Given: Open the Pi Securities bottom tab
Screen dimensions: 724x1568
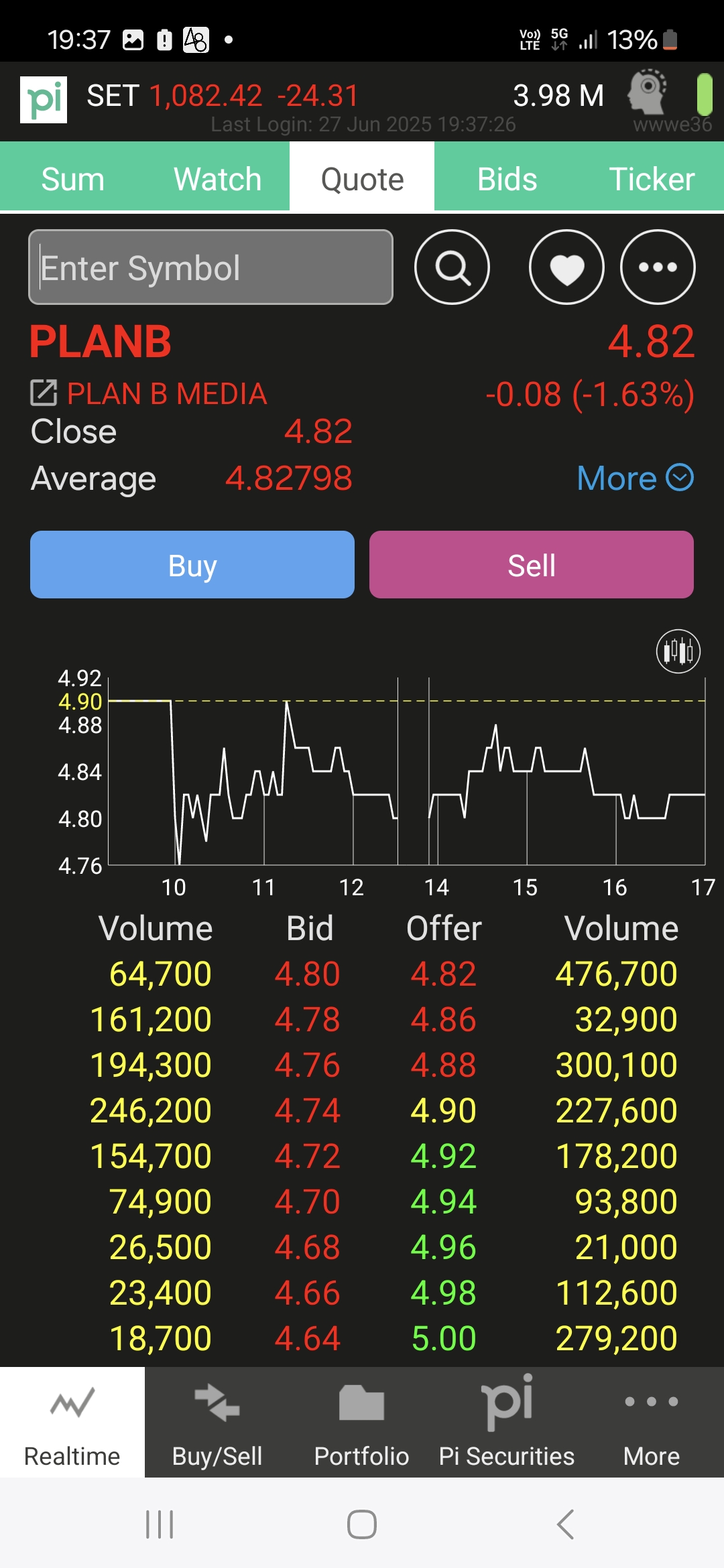Looking at the screenshot, I should pos(507,1422).
